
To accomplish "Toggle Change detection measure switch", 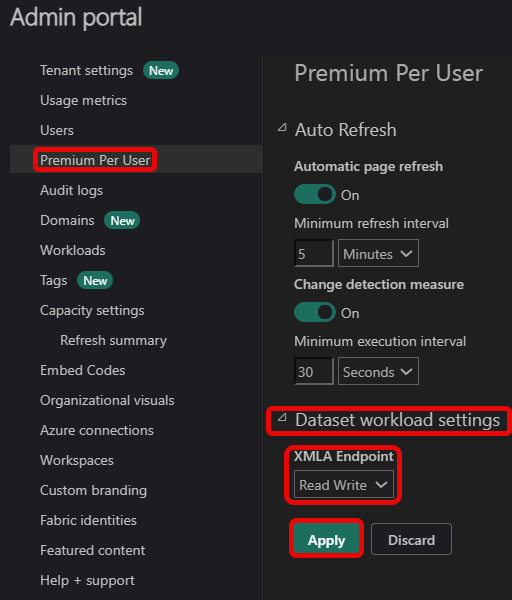I will (x=315, y=312).
